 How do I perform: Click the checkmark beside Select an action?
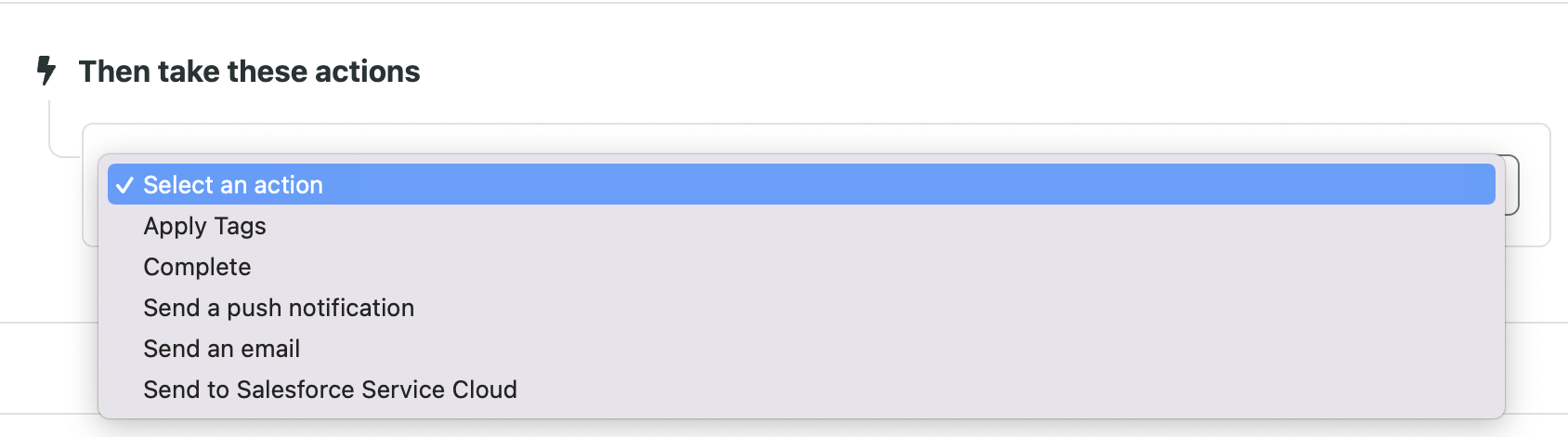point(124,185)
